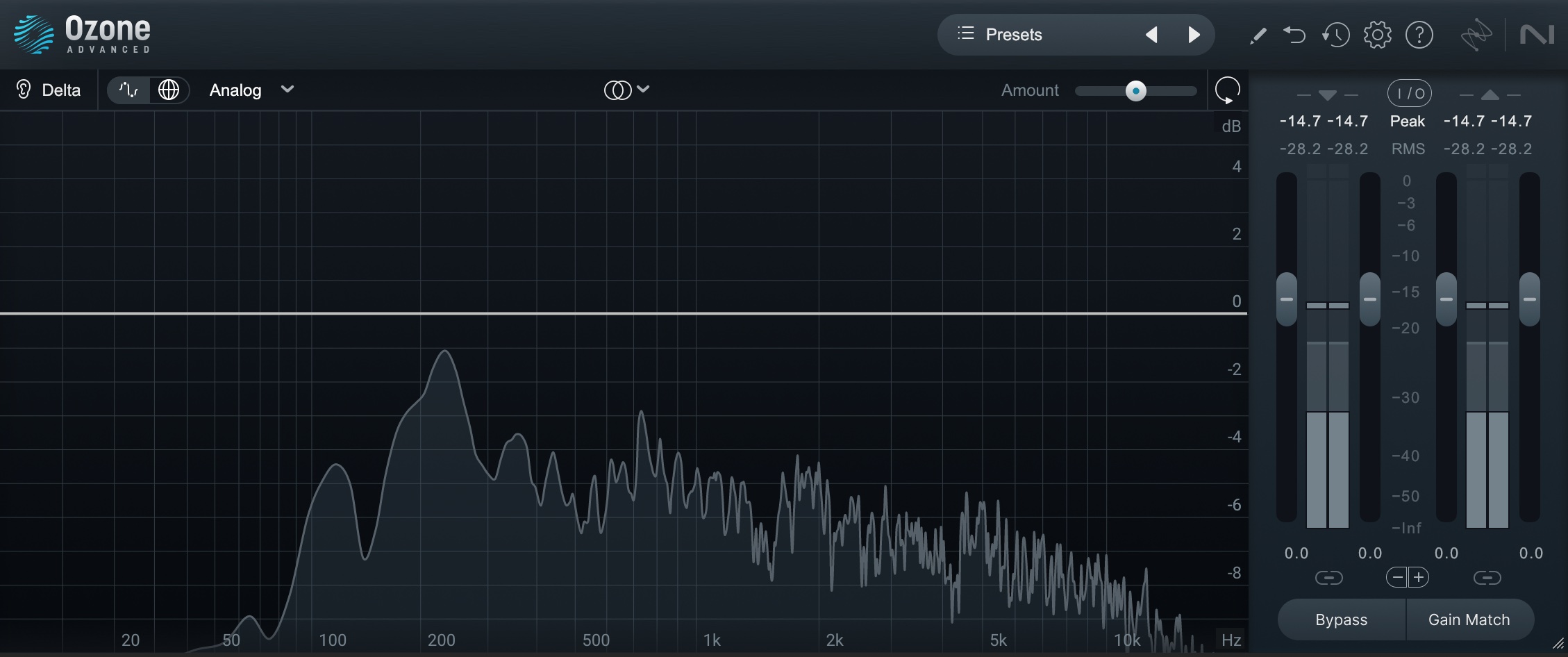Viewport: 1568px width, 657px height.
Task: Toggle Delta listening mode
Action: tap(48, 90)
